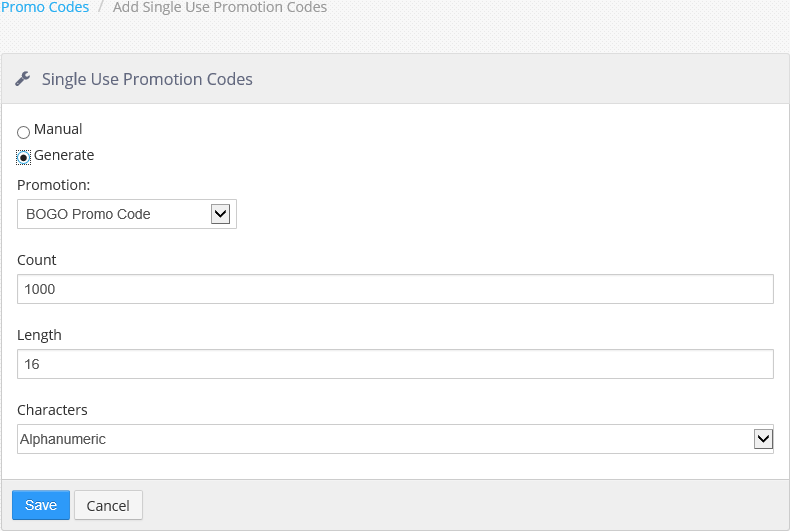Viewport: 790px width, 531px height.
Task: Select the Manual radio button
Action: click(x=23, y=132)
